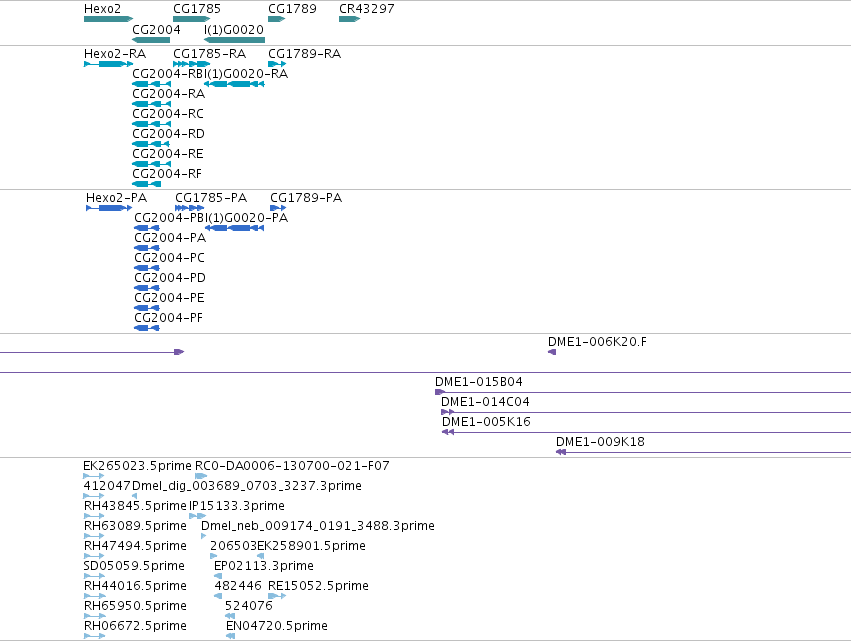Click the CG2004-PA protein glyph
The width and height of the screenshot is (851, 641).
pyautogui.click(x=147, y=248)
